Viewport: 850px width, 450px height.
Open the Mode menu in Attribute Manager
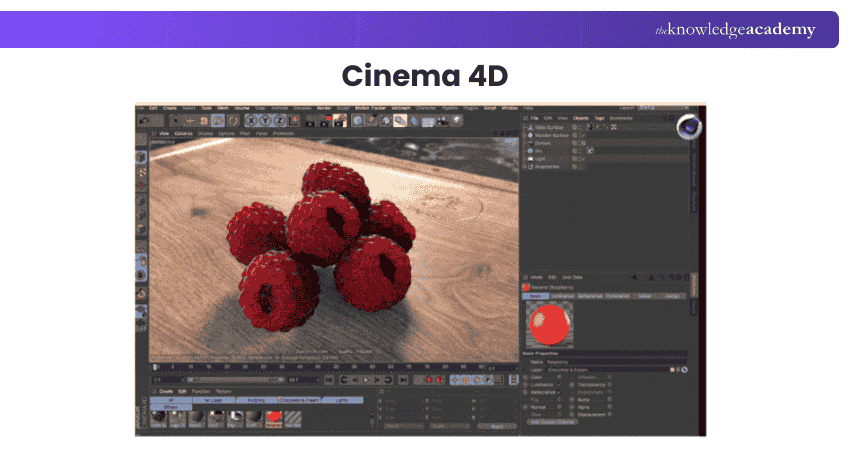537,278
